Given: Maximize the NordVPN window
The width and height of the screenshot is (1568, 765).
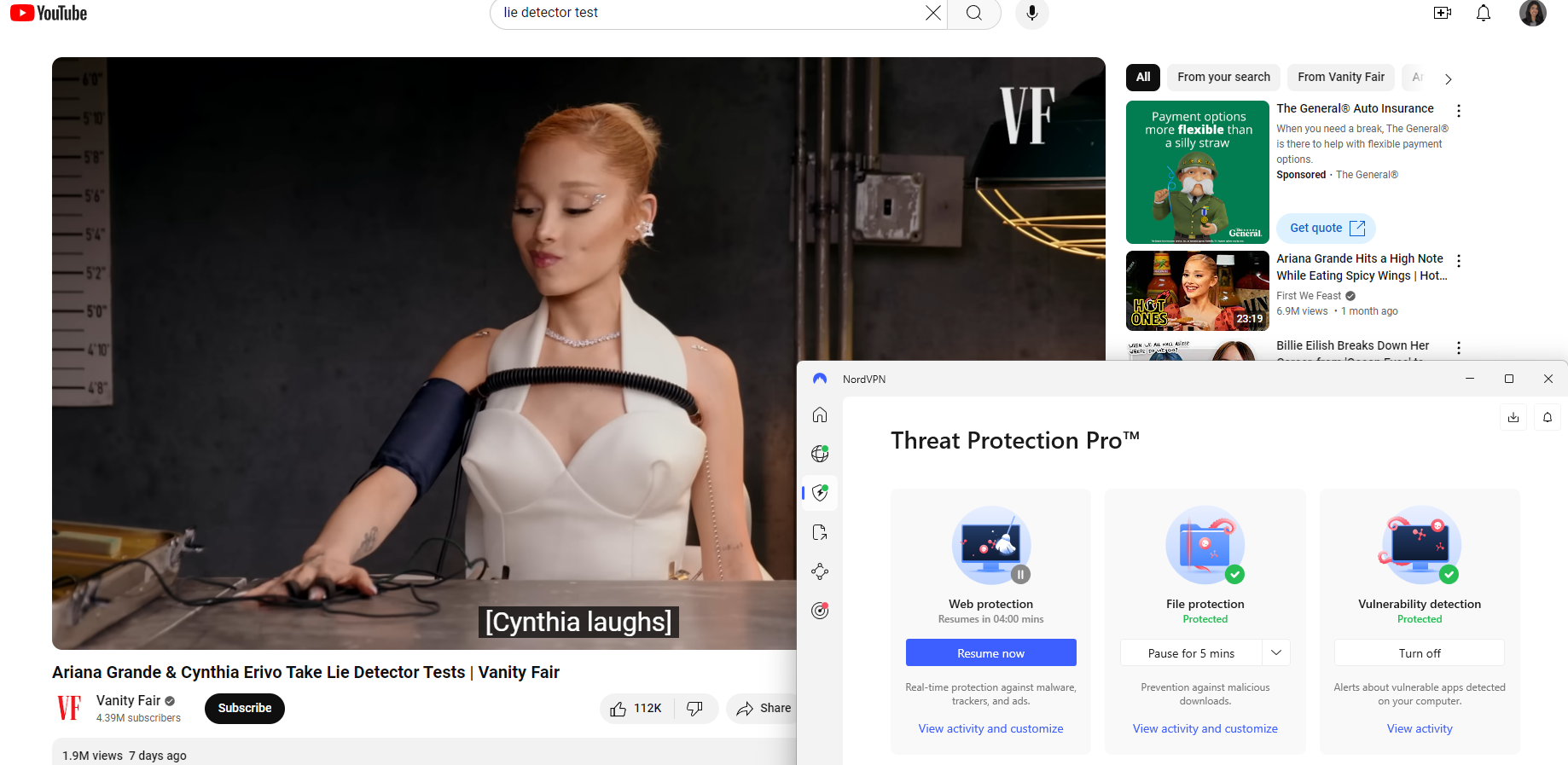Looking at the screenshot, I should coord(1509,379).
